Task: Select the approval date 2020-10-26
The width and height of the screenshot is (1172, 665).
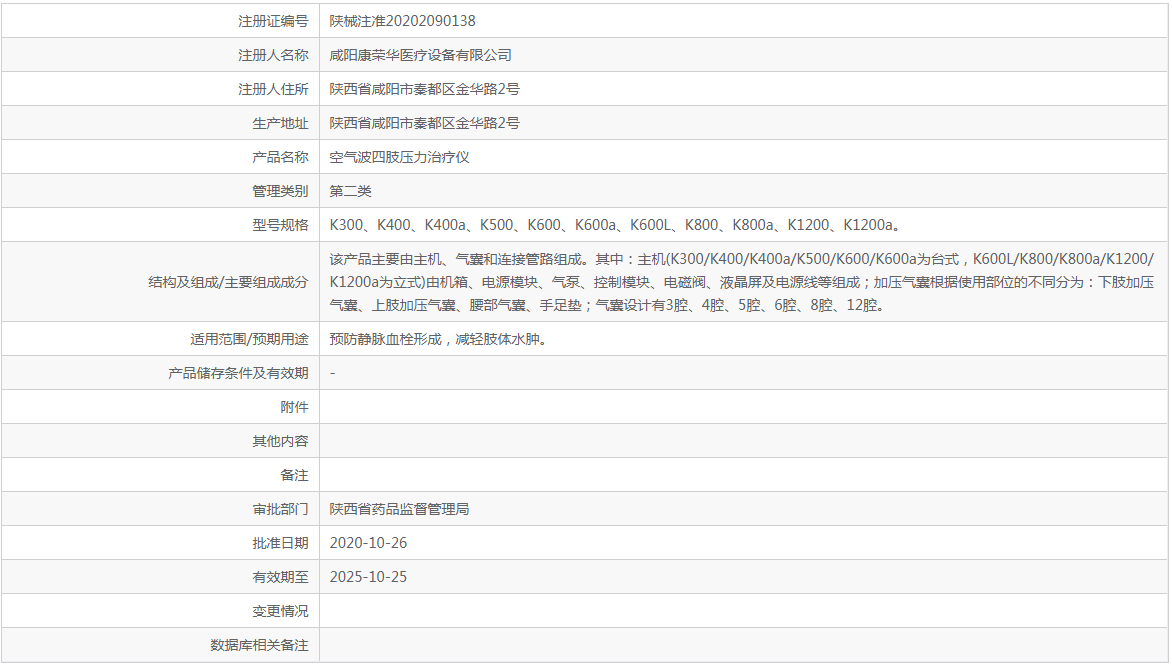Action: tap(368, 543)
